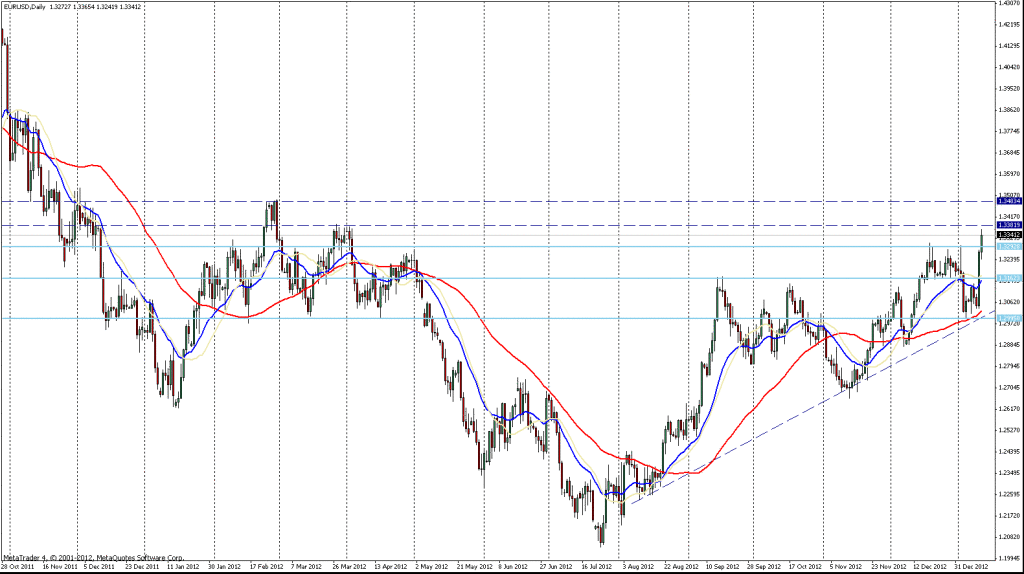Click the 1.38620 price scale label
The image size is (1024, 574).
click(1008, 109)
